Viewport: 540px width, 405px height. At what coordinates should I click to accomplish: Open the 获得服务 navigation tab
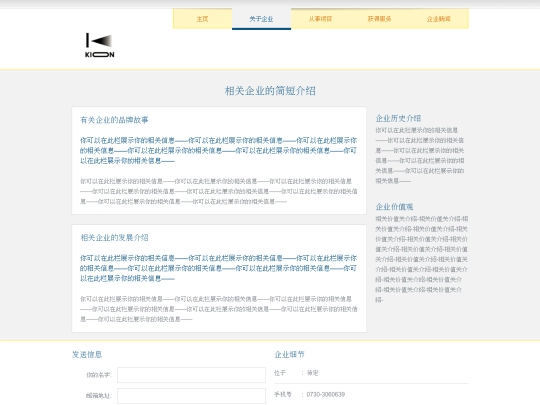coord(380,19)
